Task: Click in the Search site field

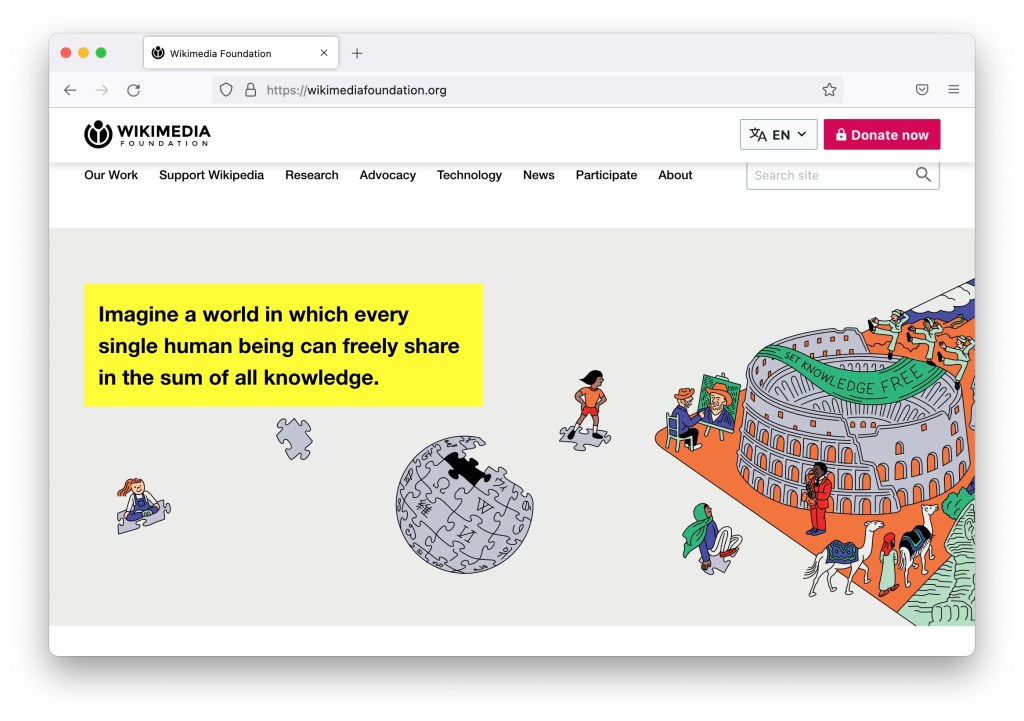Action: point(830,175)
